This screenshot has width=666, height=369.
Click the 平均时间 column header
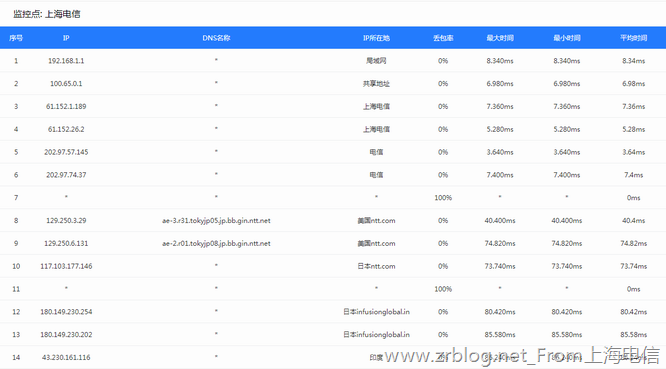point(633,38)
